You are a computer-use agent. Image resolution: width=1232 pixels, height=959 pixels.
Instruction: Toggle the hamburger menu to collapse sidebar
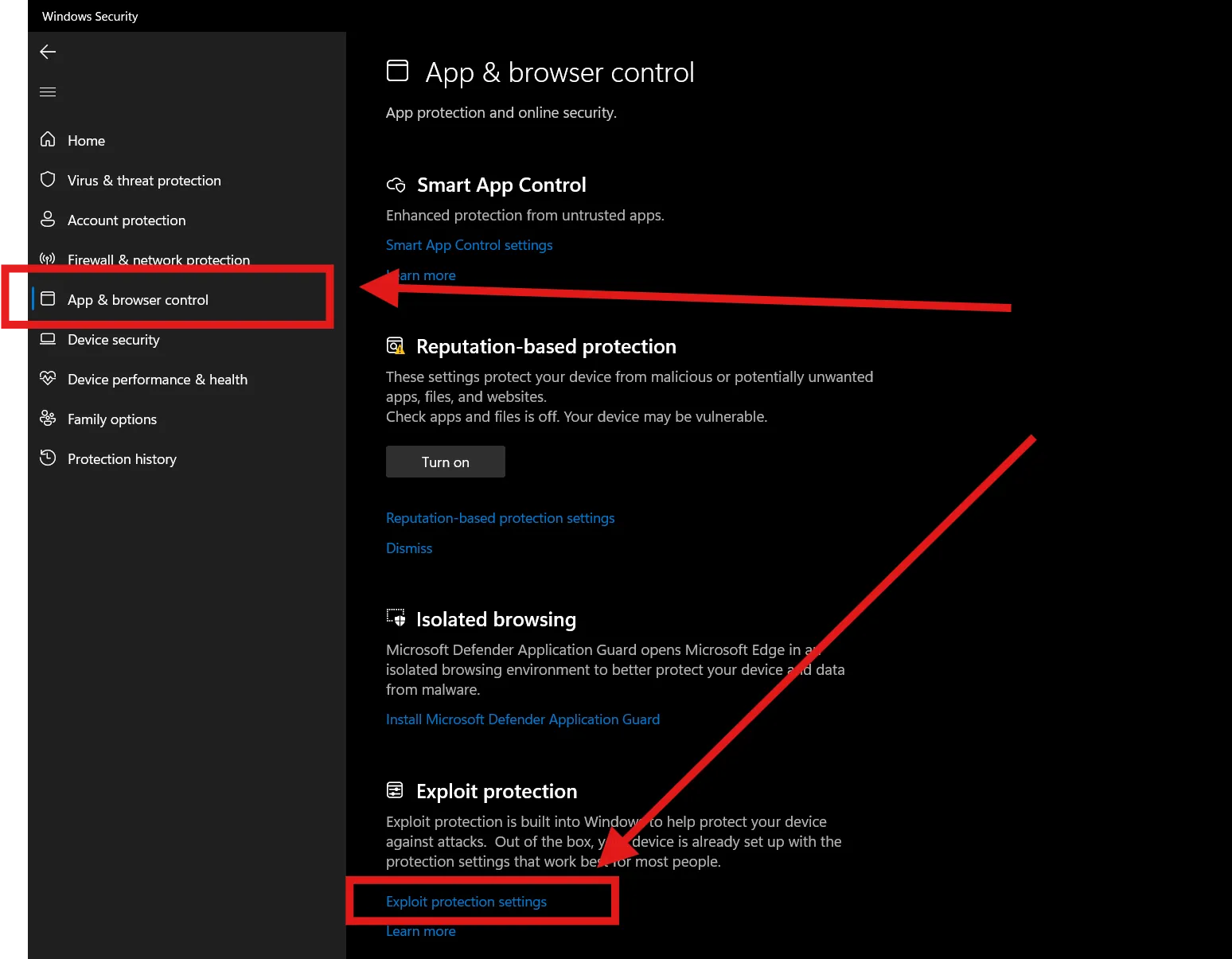click(x=48, y=92)
